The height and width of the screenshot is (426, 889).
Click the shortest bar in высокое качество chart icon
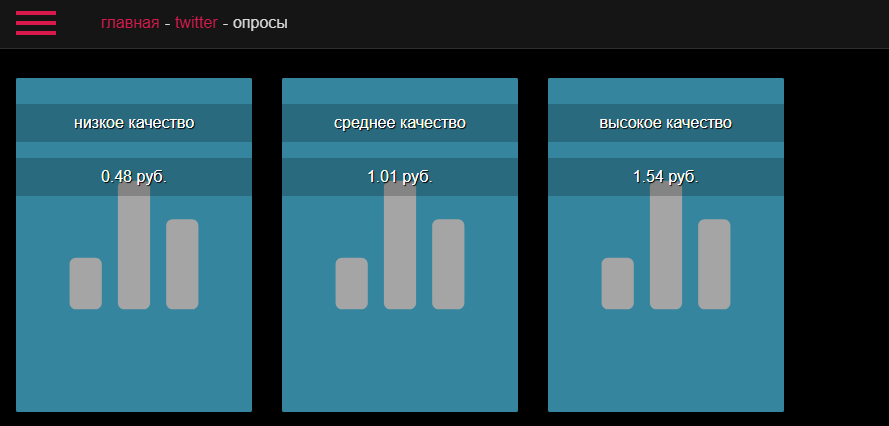point(617,284)
